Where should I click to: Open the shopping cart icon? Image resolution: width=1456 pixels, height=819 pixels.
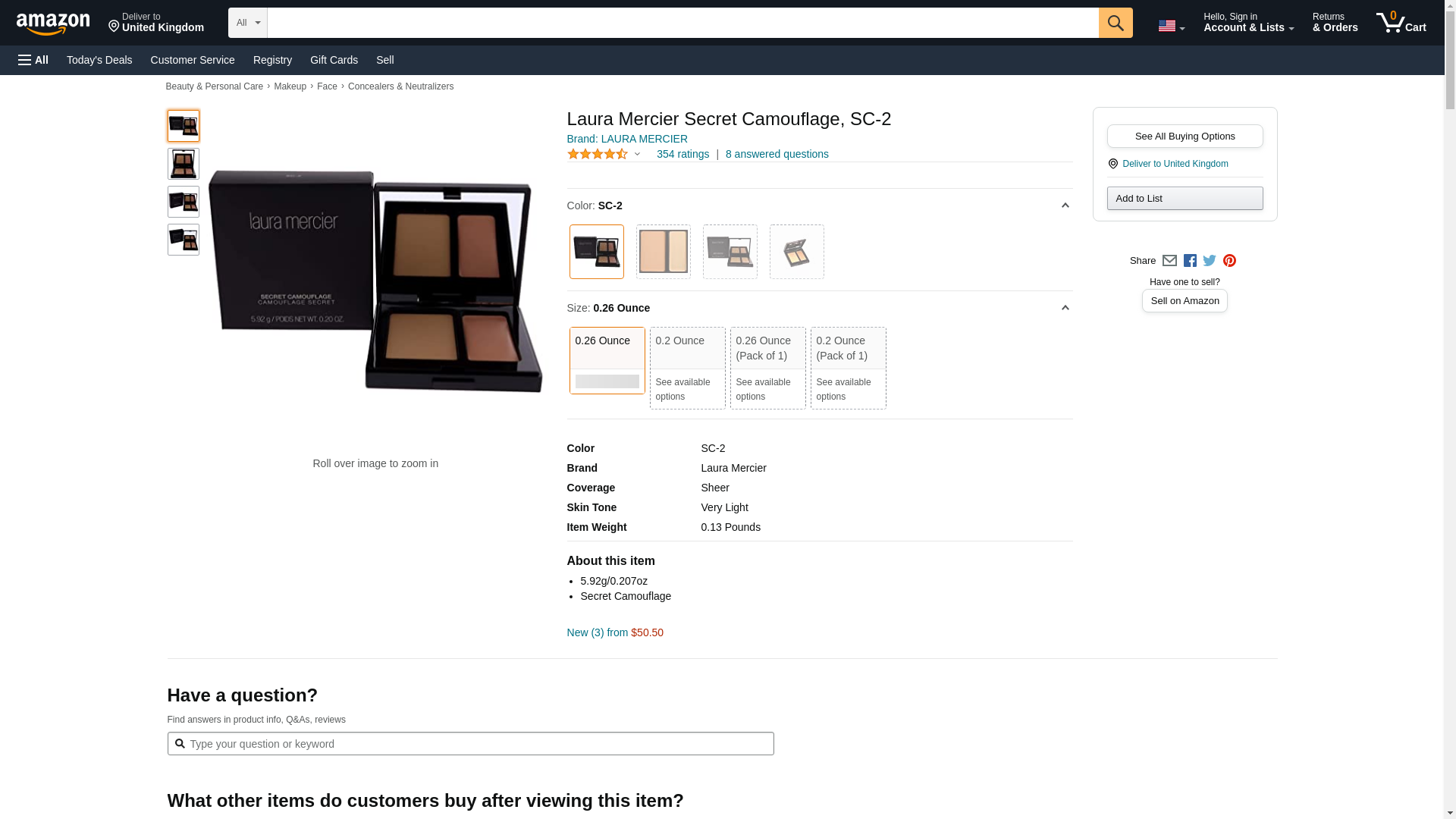tap(1401, 23)
